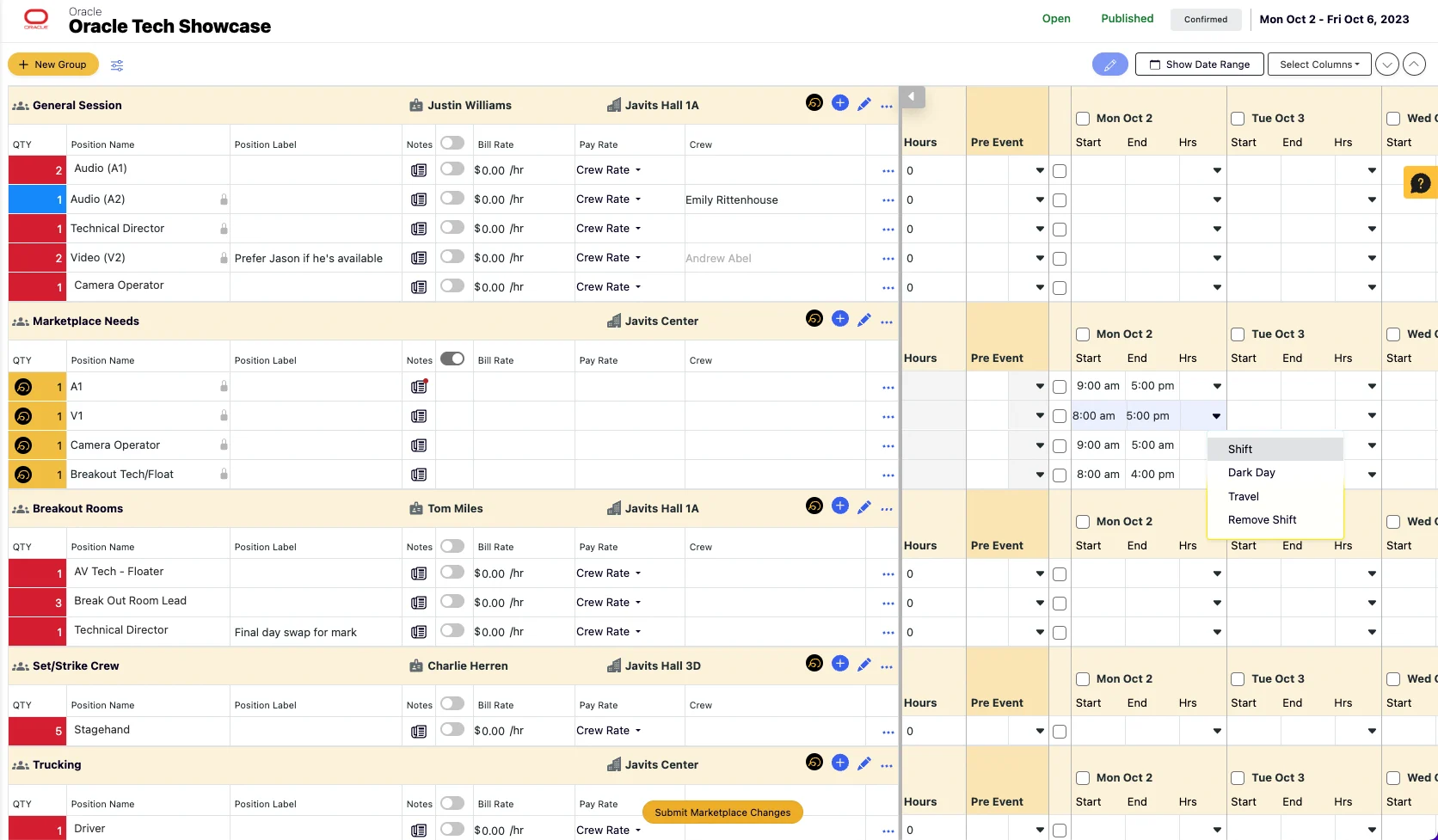Image resolution: width=1438 pixels, height=840 pixels.
Task: Open Trucking group more options
Action: 887,766
